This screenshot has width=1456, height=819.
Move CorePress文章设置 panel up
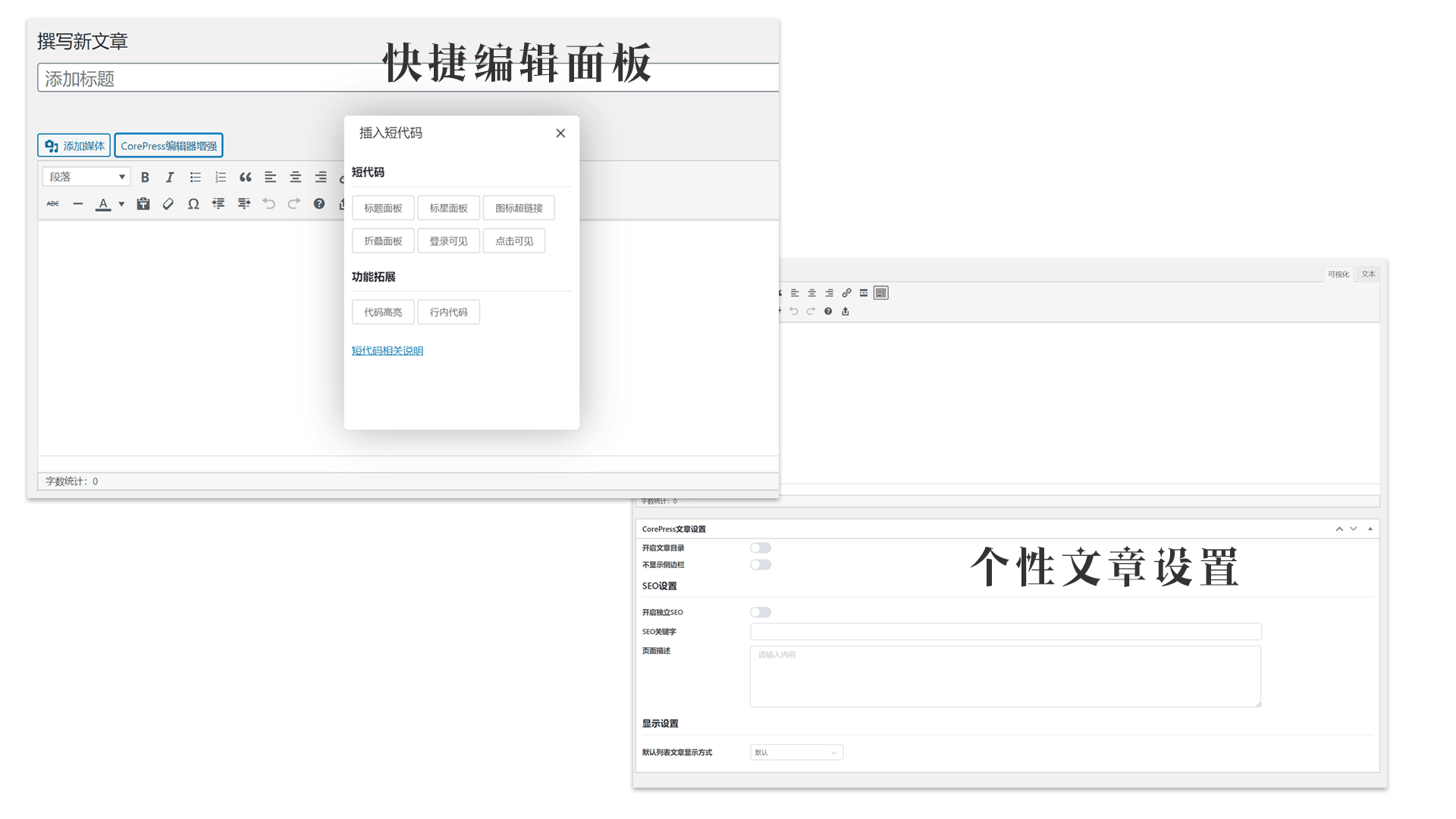(1339, 529)
